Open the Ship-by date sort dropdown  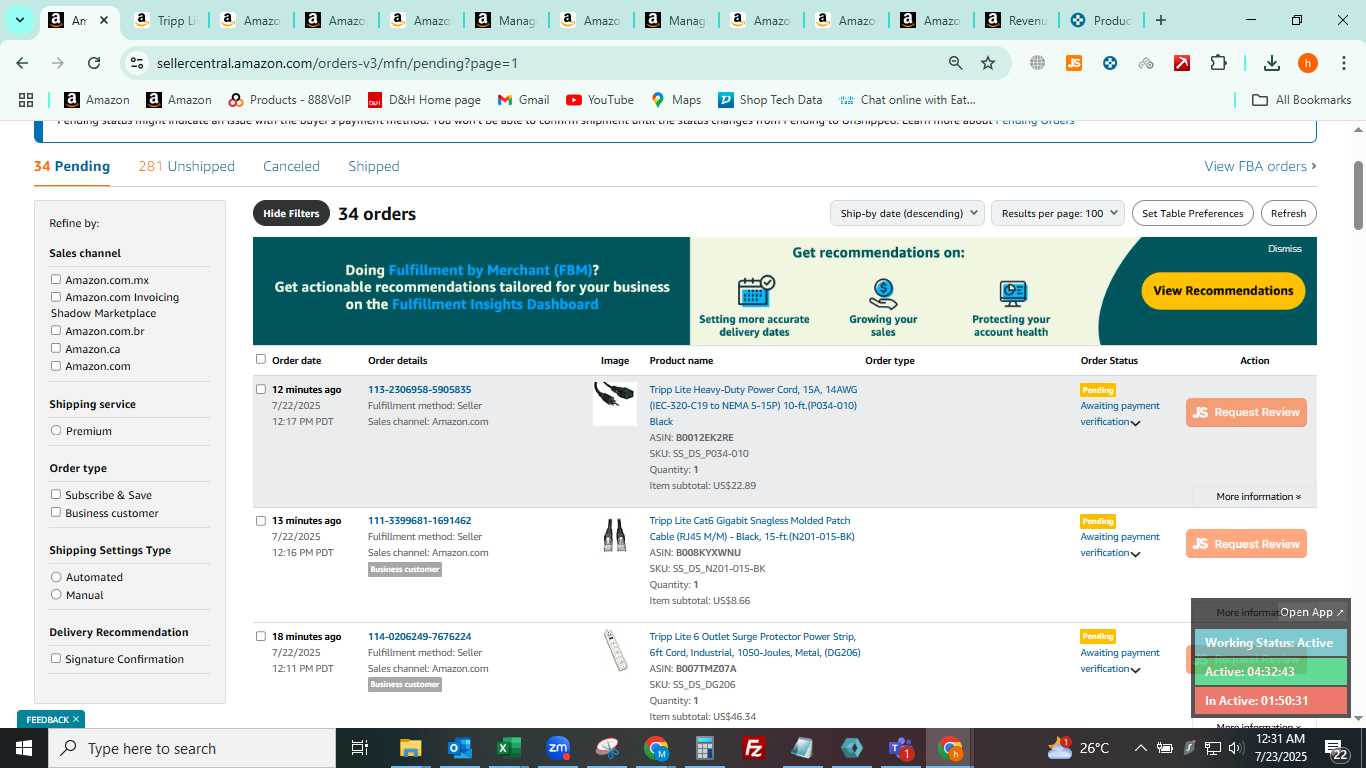(x=908, y=213)
